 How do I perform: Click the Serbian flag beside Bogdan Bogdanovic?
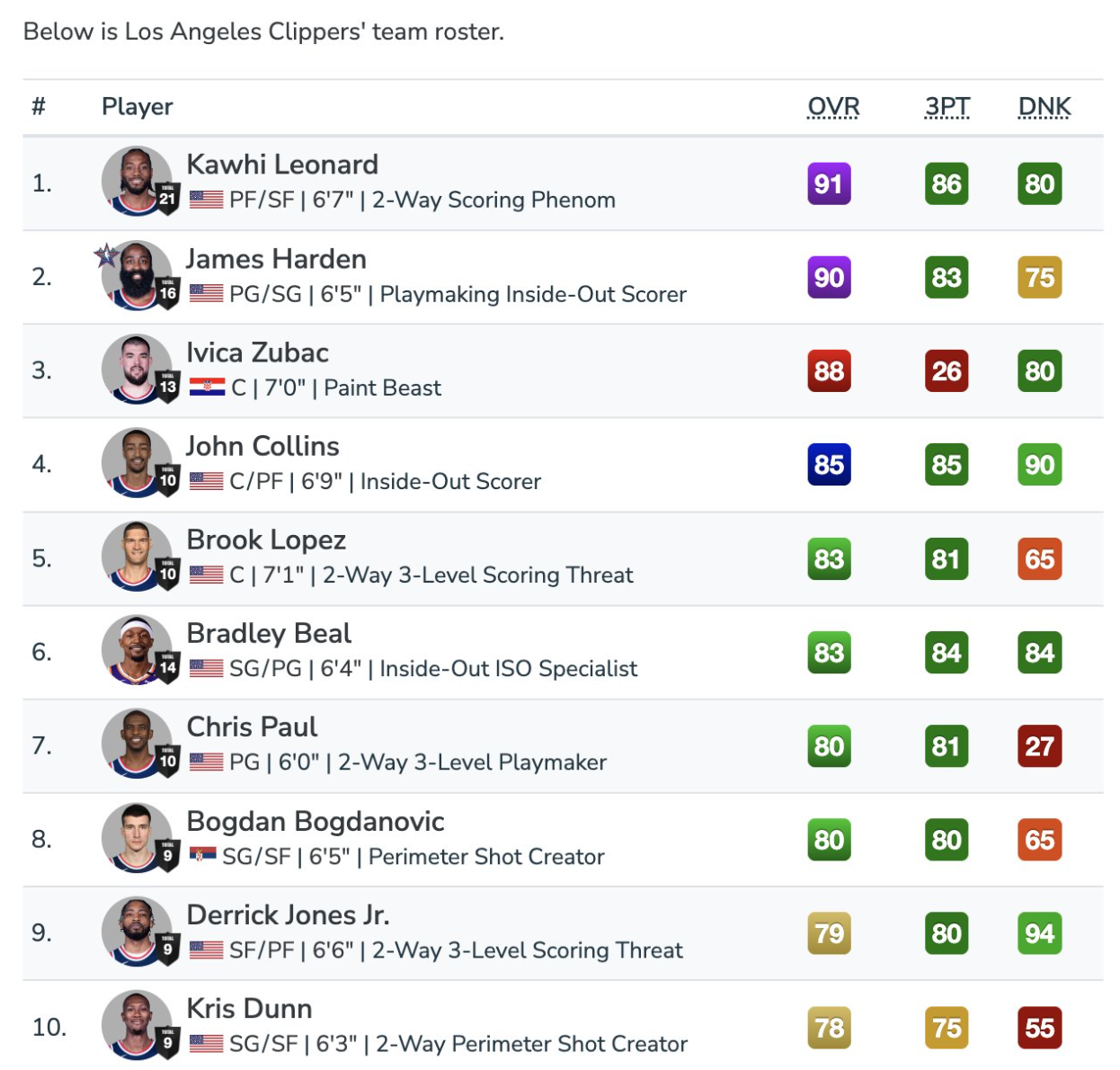tap(203, 855)
